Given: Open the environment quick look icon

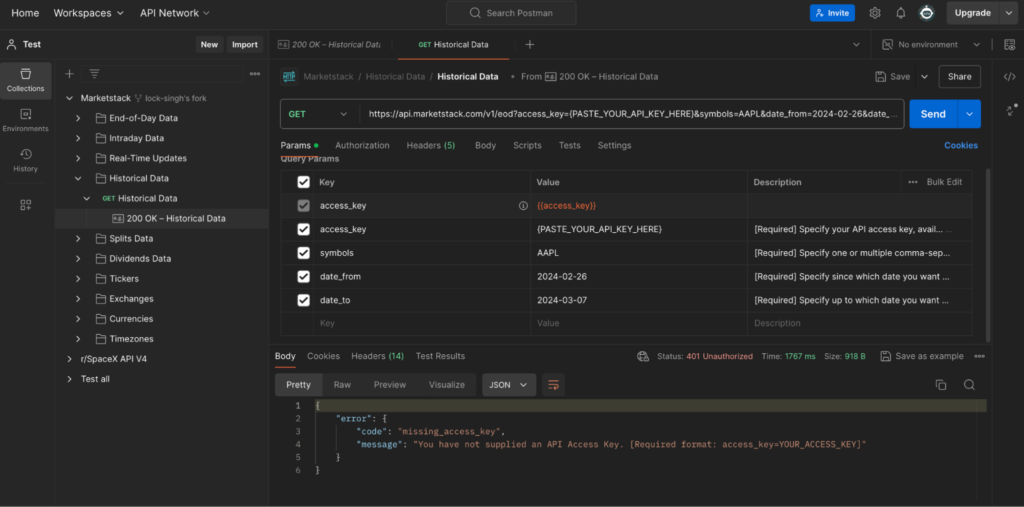Looking at the screenshot, I should click(x=1012, y=44).
